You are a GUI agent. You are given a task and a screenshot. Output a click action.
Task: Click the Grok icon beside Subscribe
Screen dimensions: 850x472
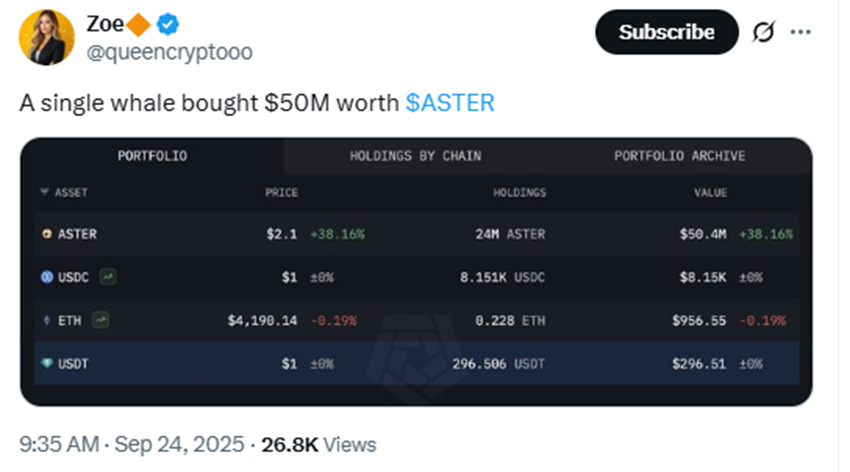(x=762, y=33)
